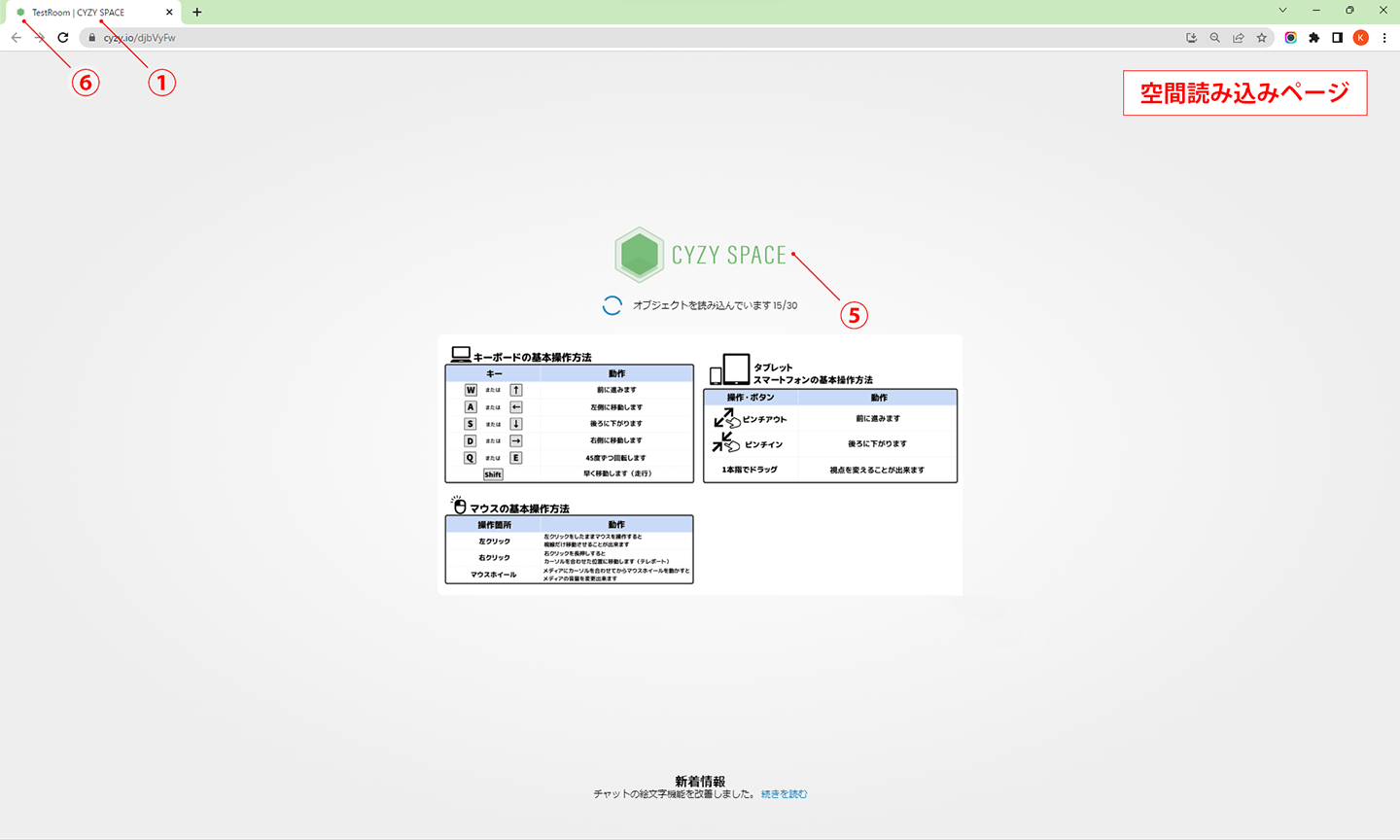
Task: Open the tab search chevron
Action: 1282,11
